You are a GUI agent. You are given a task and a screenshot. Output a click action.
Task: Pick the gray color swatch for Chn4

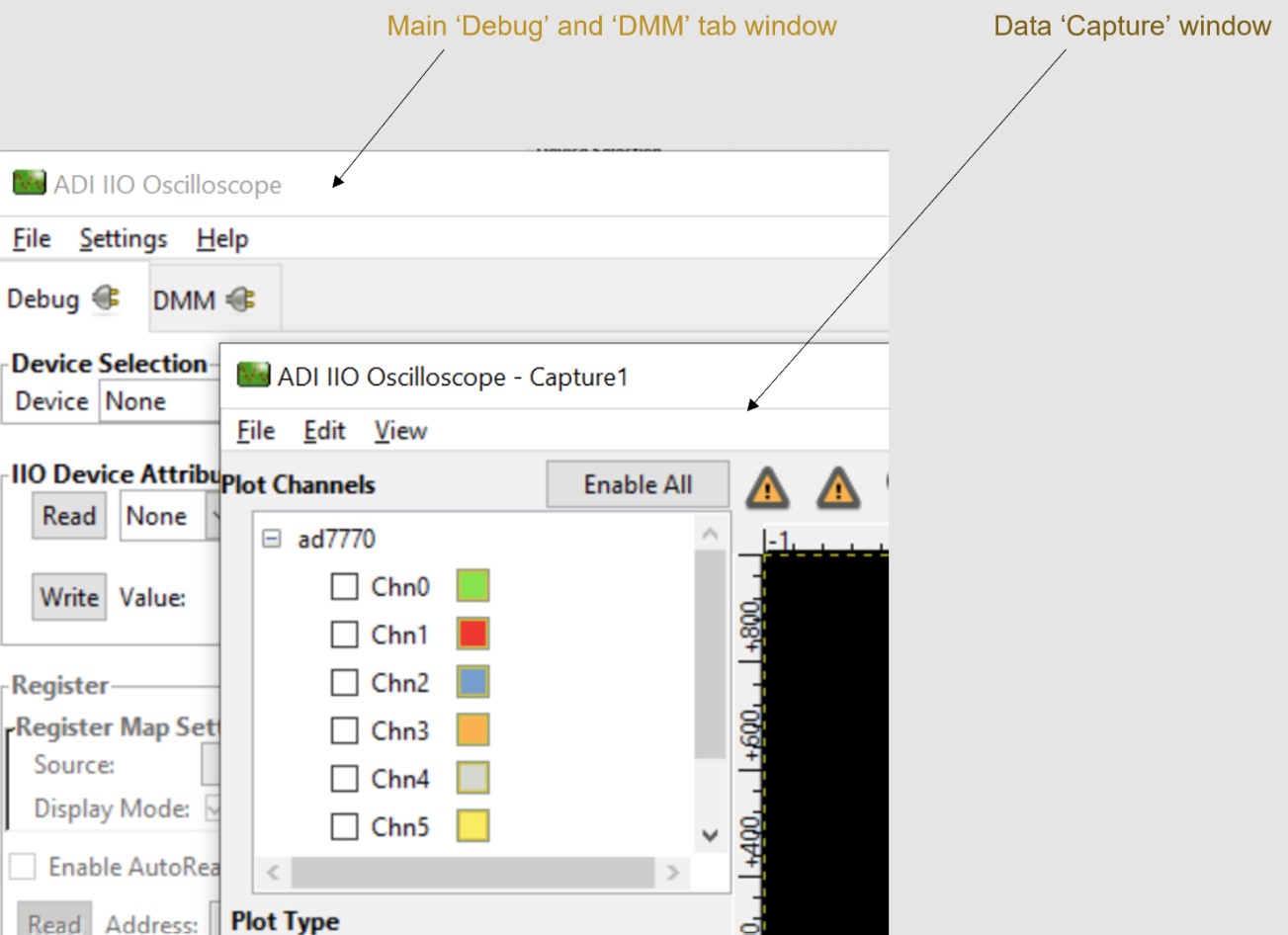(472, 778)
